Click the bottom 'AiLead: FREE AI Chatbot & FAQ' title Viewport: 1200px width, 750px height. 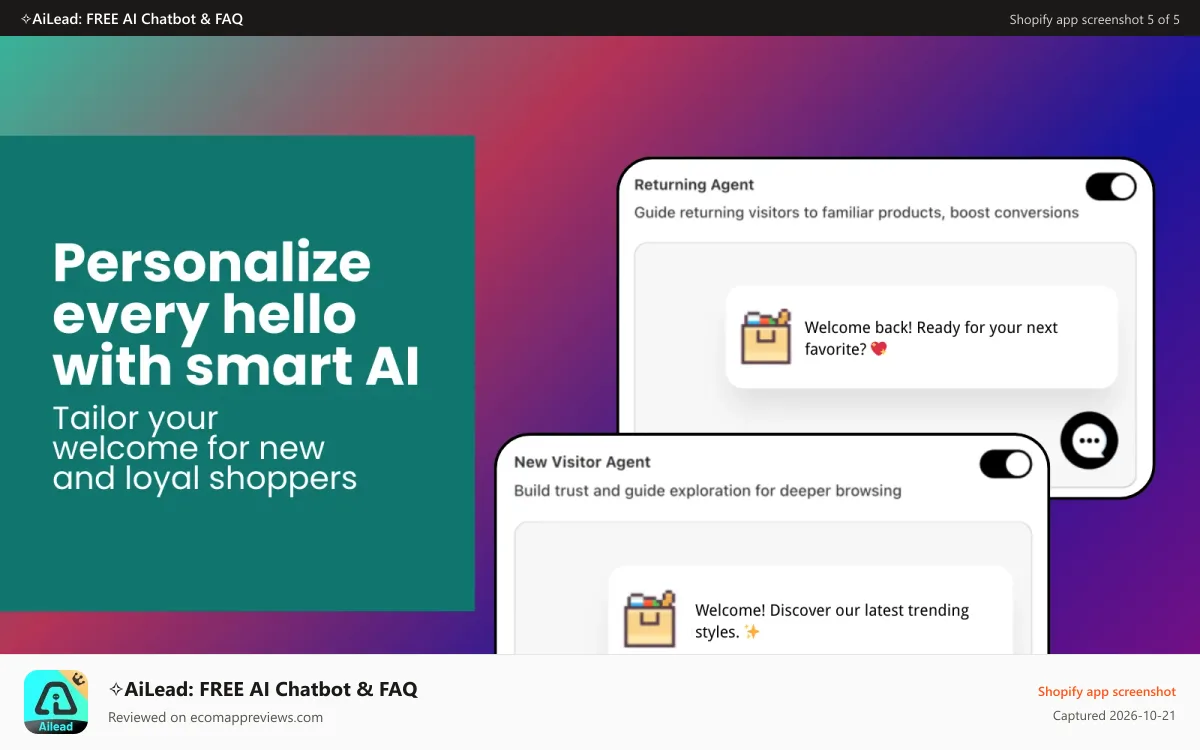tap(263, 689)
